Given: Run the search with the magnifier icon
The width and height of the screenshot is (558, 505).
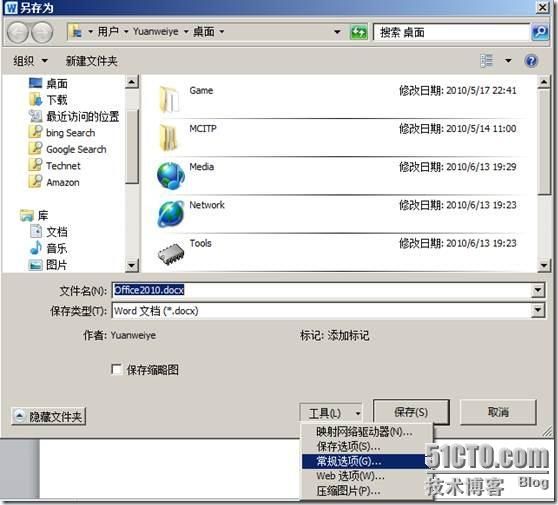Looking at the screenshot, I should pos(540,32).
